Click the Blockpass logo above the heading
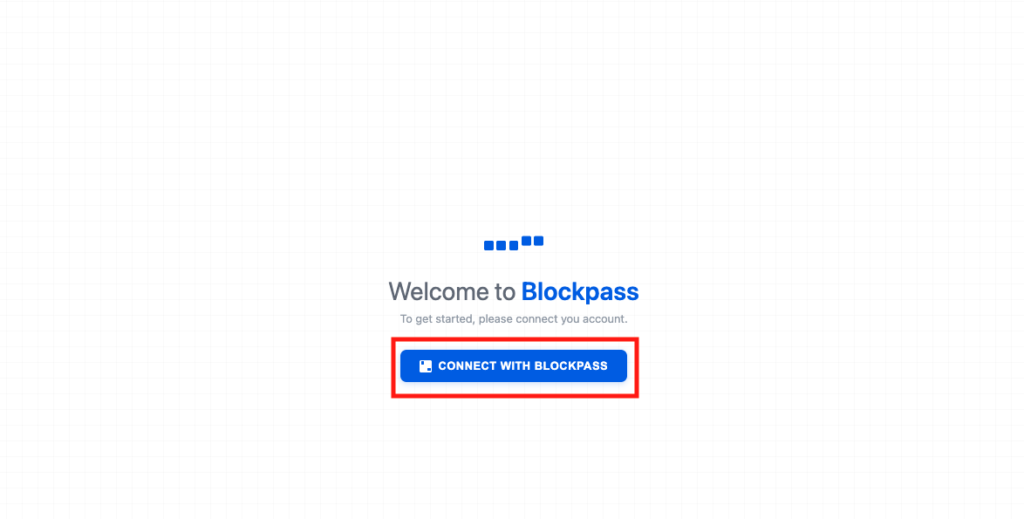Image resolution: width=1024 pixels, height=519 pixels. [513, 243]
